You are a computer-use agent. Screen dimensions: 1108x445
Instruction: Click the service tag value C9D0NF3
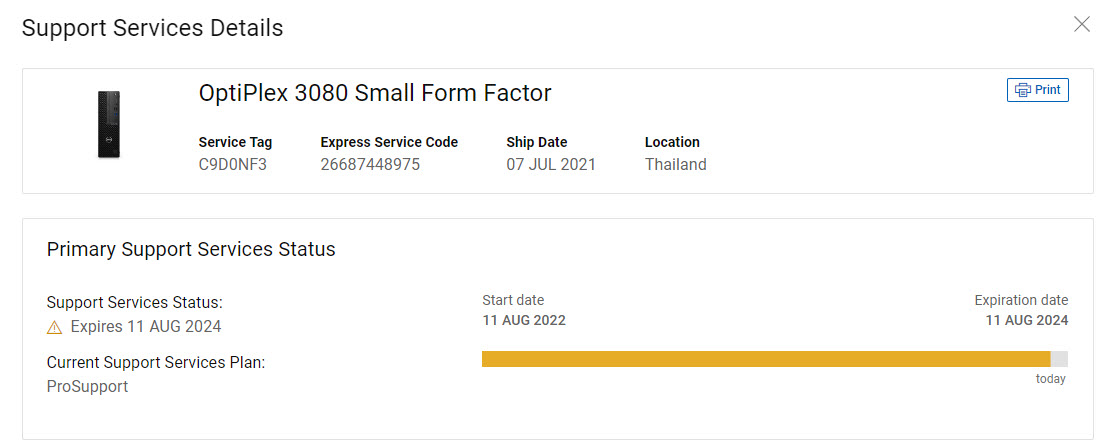point(233,164)
